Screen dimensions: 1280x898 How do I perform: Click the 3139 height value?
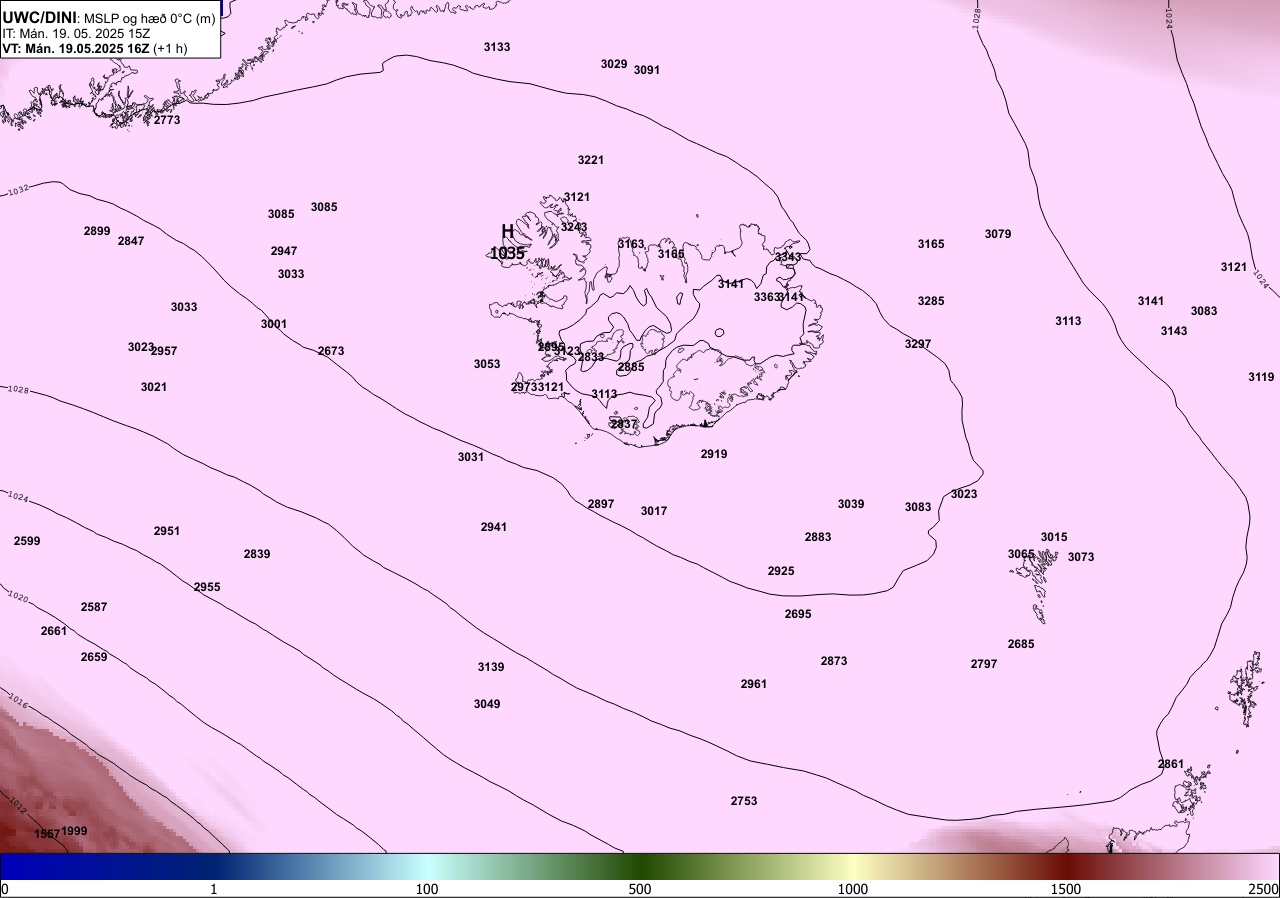click(x=491, y=667)
